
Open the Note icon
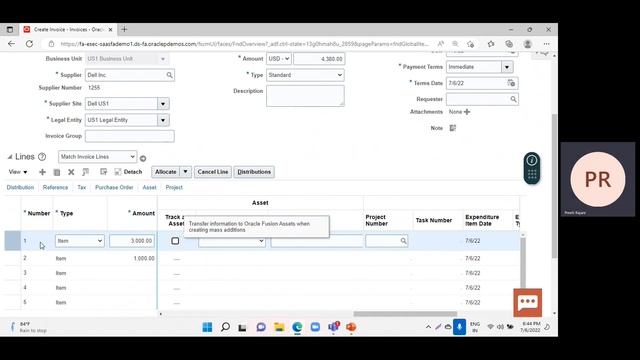click(453, 128)
